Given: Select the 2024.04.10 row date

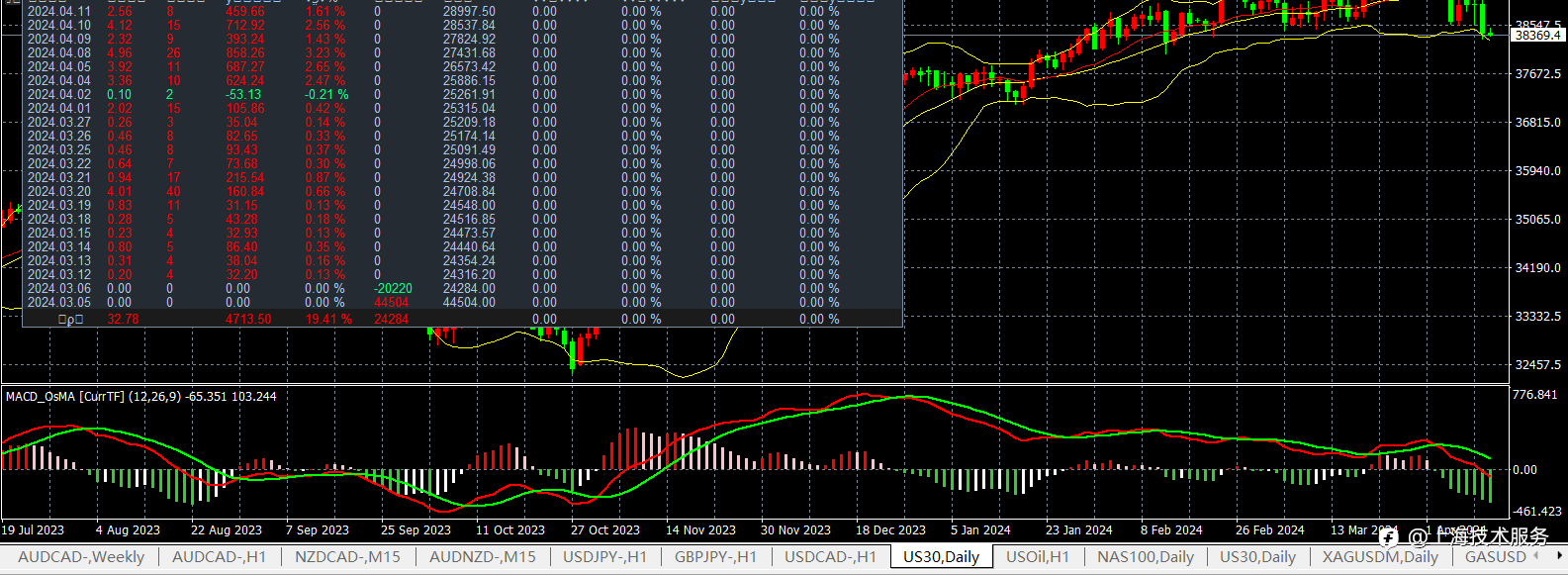Looking at the screenshot, I should pyautogui.click(x=58, y=26).
